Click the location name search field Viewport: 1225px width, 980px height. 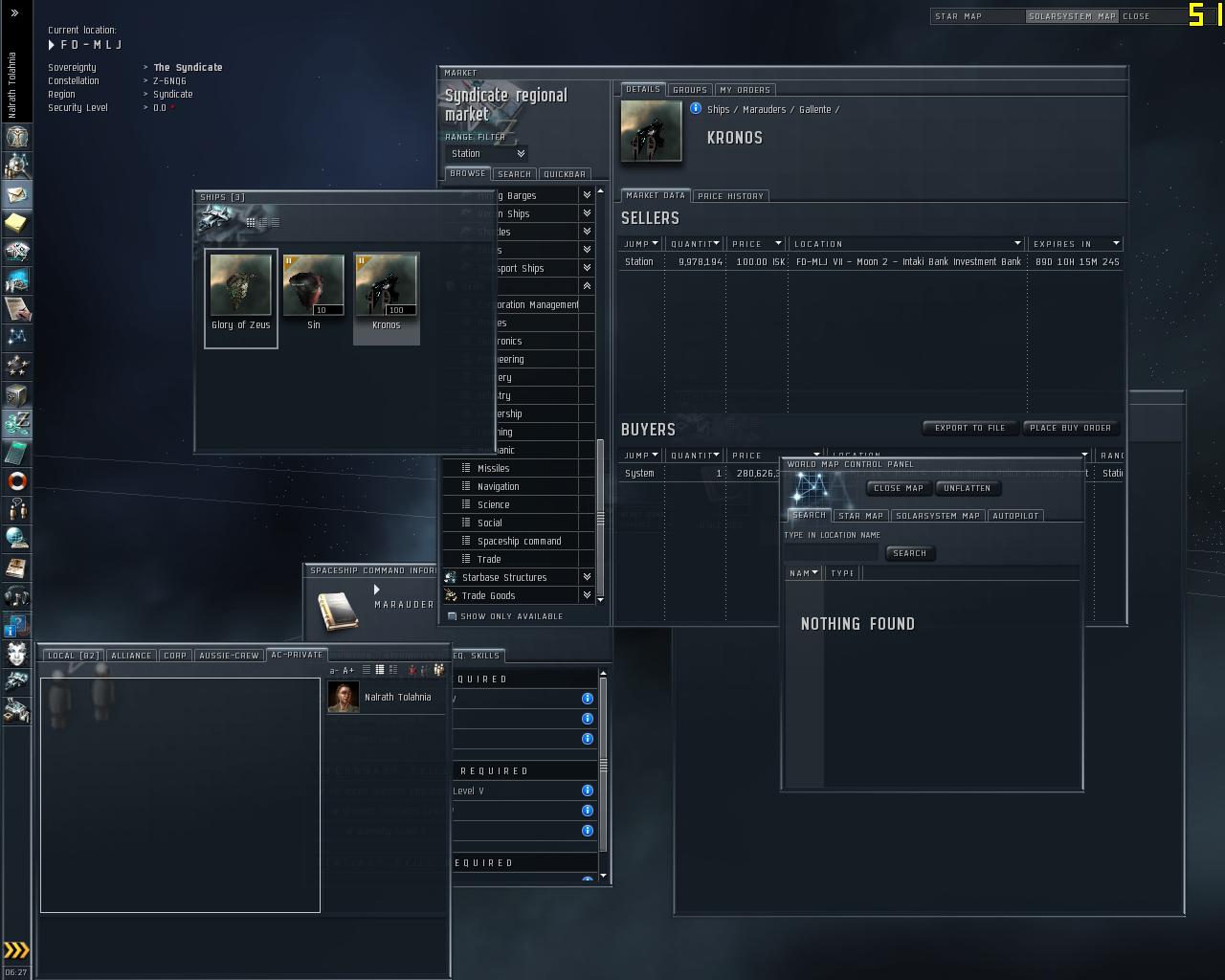click(x=831, y=552)
